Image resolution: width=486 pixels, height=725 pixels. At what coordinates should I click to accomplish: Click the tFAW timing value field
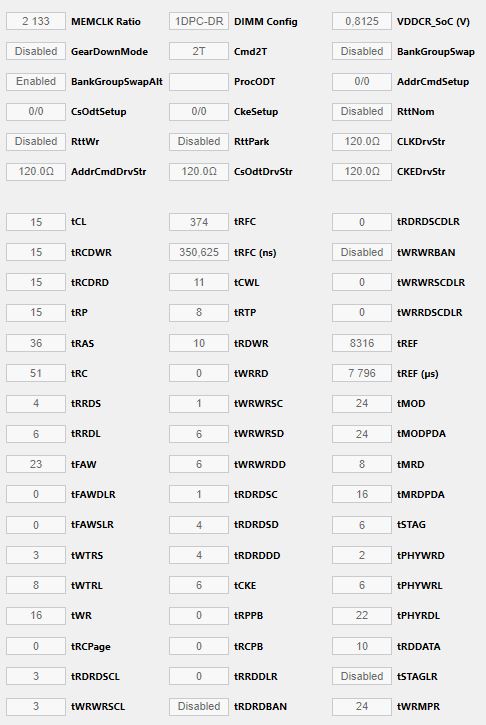[x=36, y=464]
